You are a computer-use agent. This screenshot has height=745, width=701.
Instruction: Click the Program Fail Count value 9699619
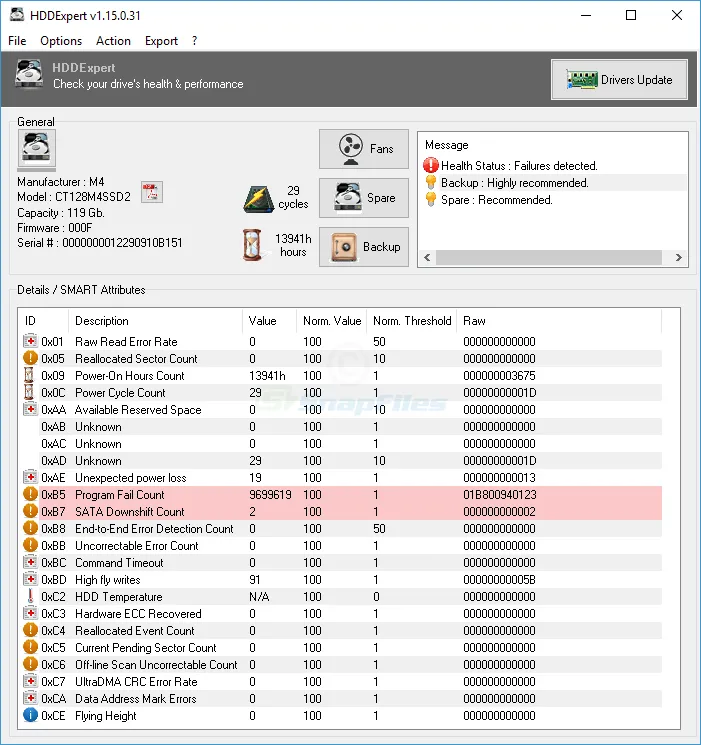click(270, 495)
